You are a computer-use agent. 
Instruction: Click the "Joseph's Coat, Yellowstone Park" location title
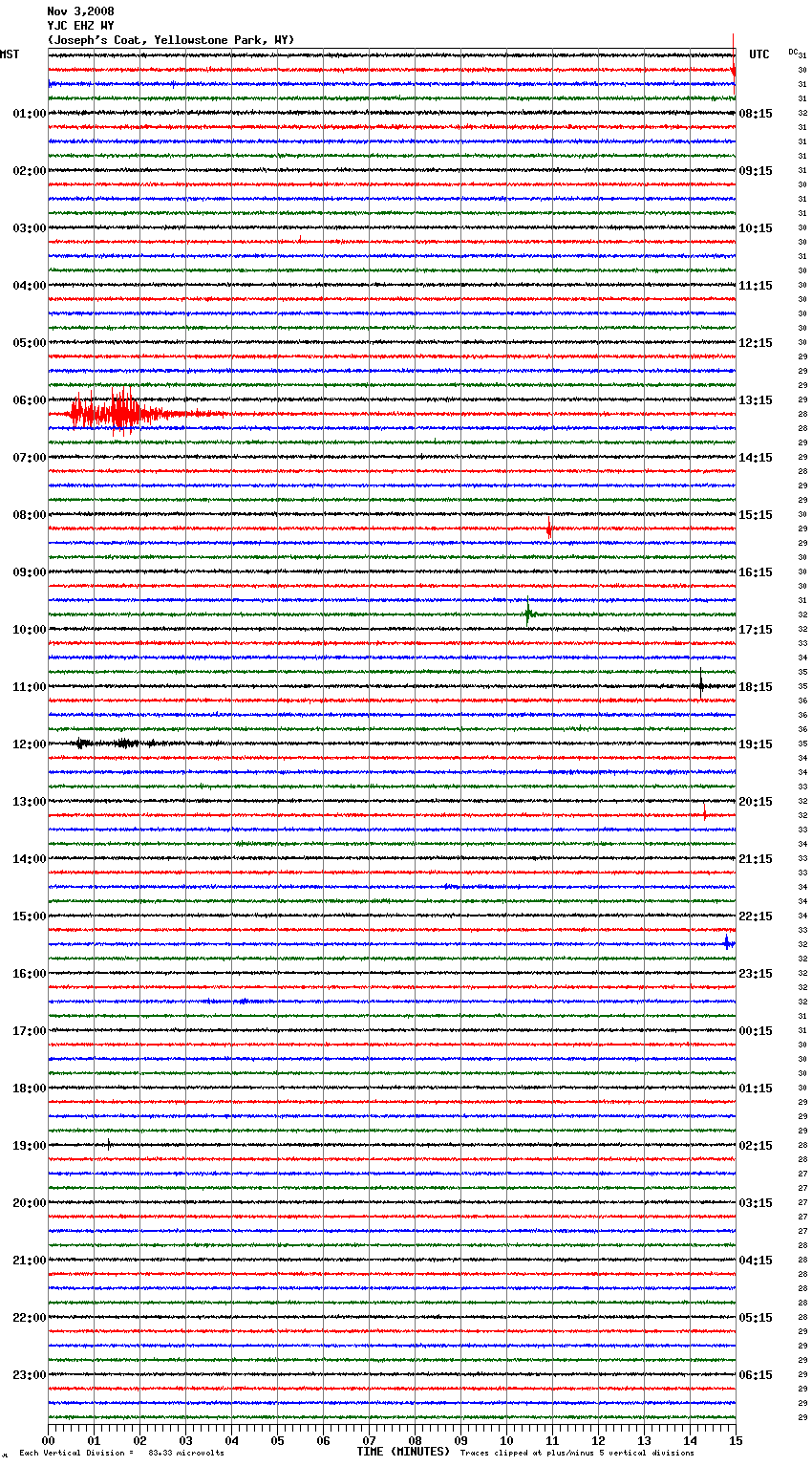coord(171,40)
